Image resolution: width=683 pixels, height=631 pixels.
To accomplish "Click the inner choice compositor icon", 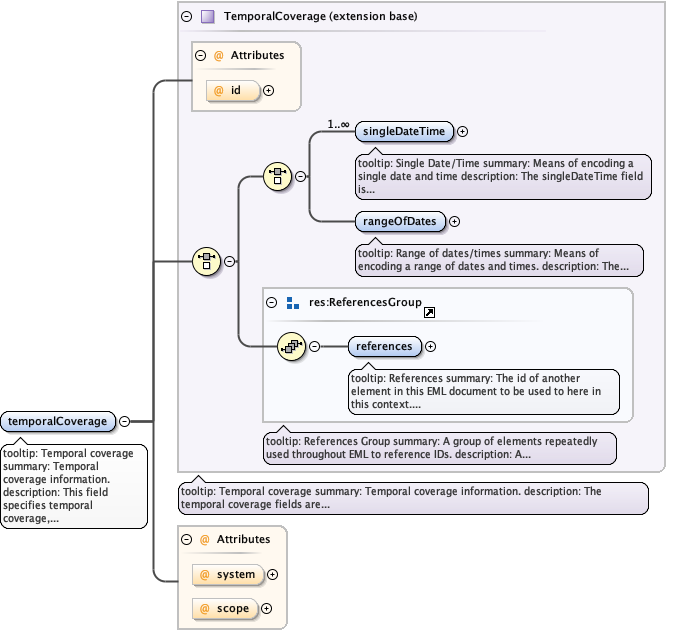I will pos(276,177).
